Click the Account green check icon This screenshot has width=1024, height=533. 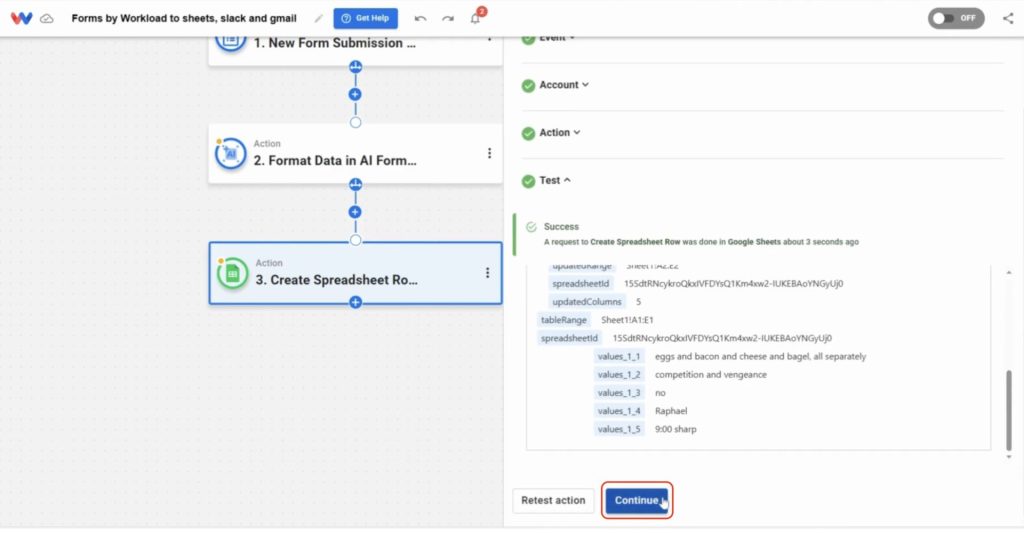tap(528, 86)
